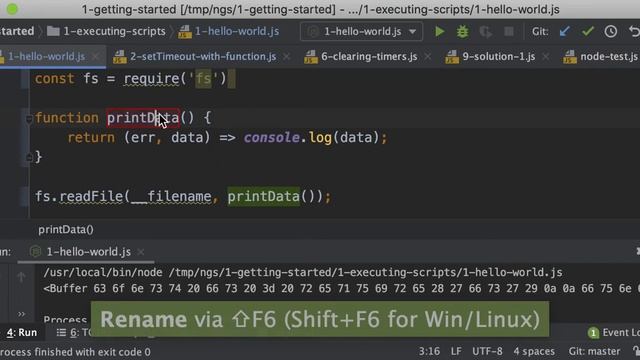
Task: Show Git history clock icon
Action: 611,31
